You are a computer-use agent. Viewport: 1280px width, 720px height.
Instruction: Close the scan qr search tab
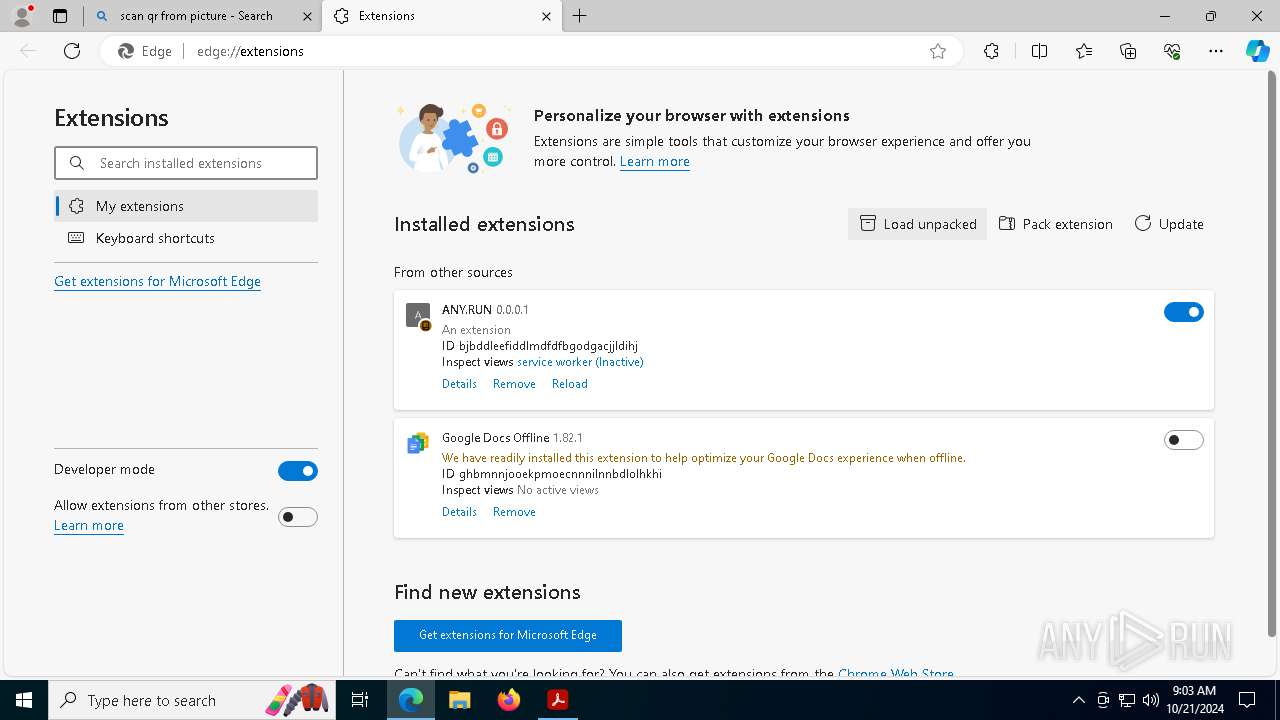(x=307, y=16)
